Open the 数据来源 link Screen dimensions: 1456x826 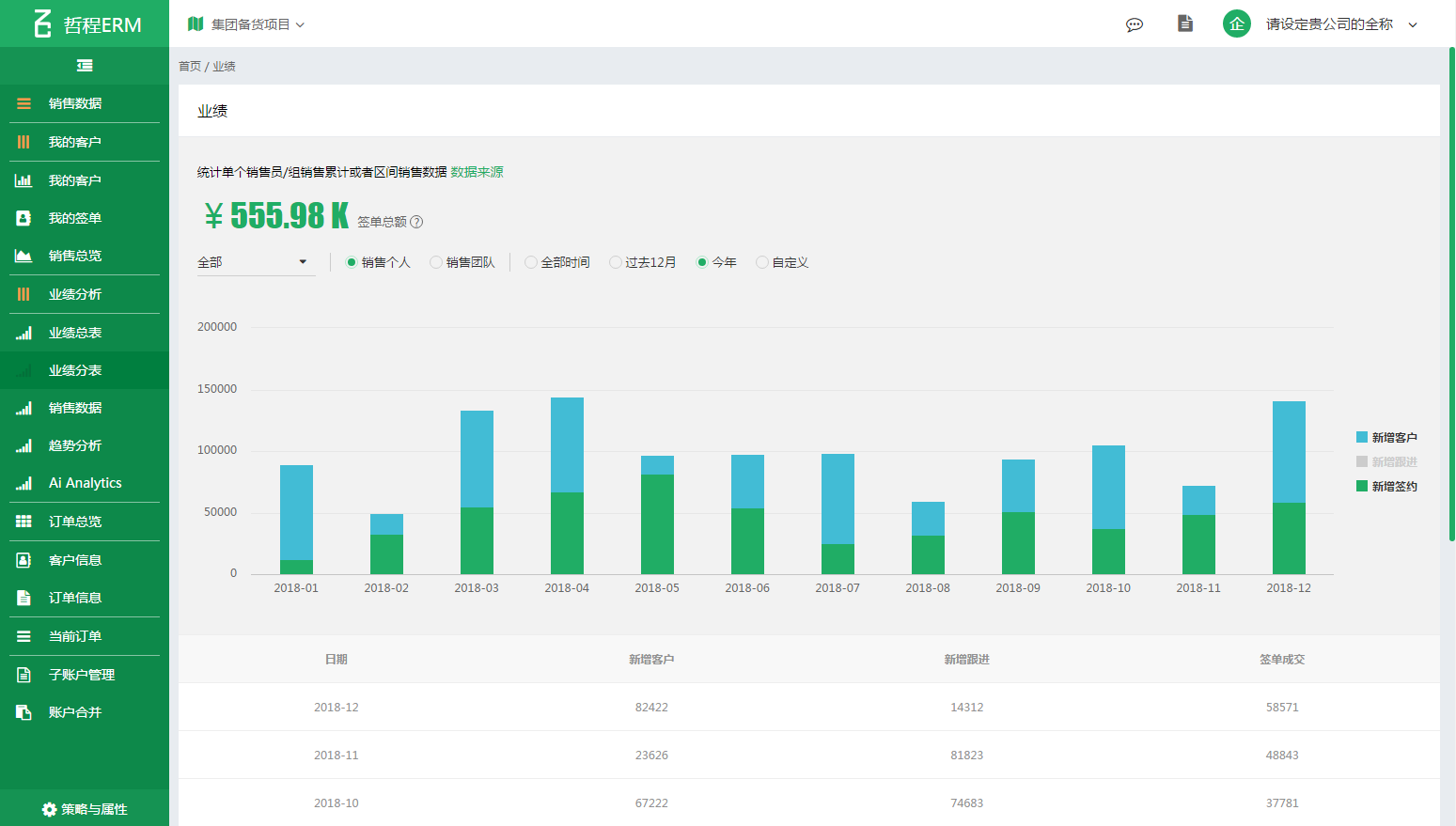[x=477, y=172]
